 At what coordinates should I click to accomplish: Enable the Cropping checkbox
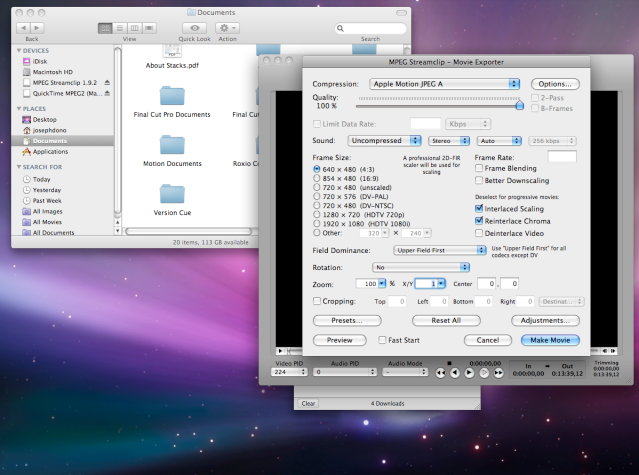pos(317,301)
